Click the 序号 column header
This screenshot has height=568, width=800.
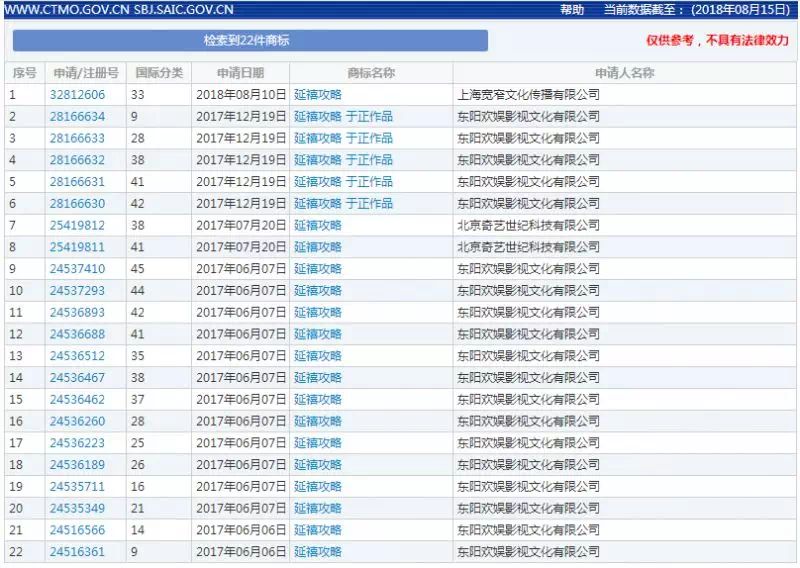tap(24, 73)
